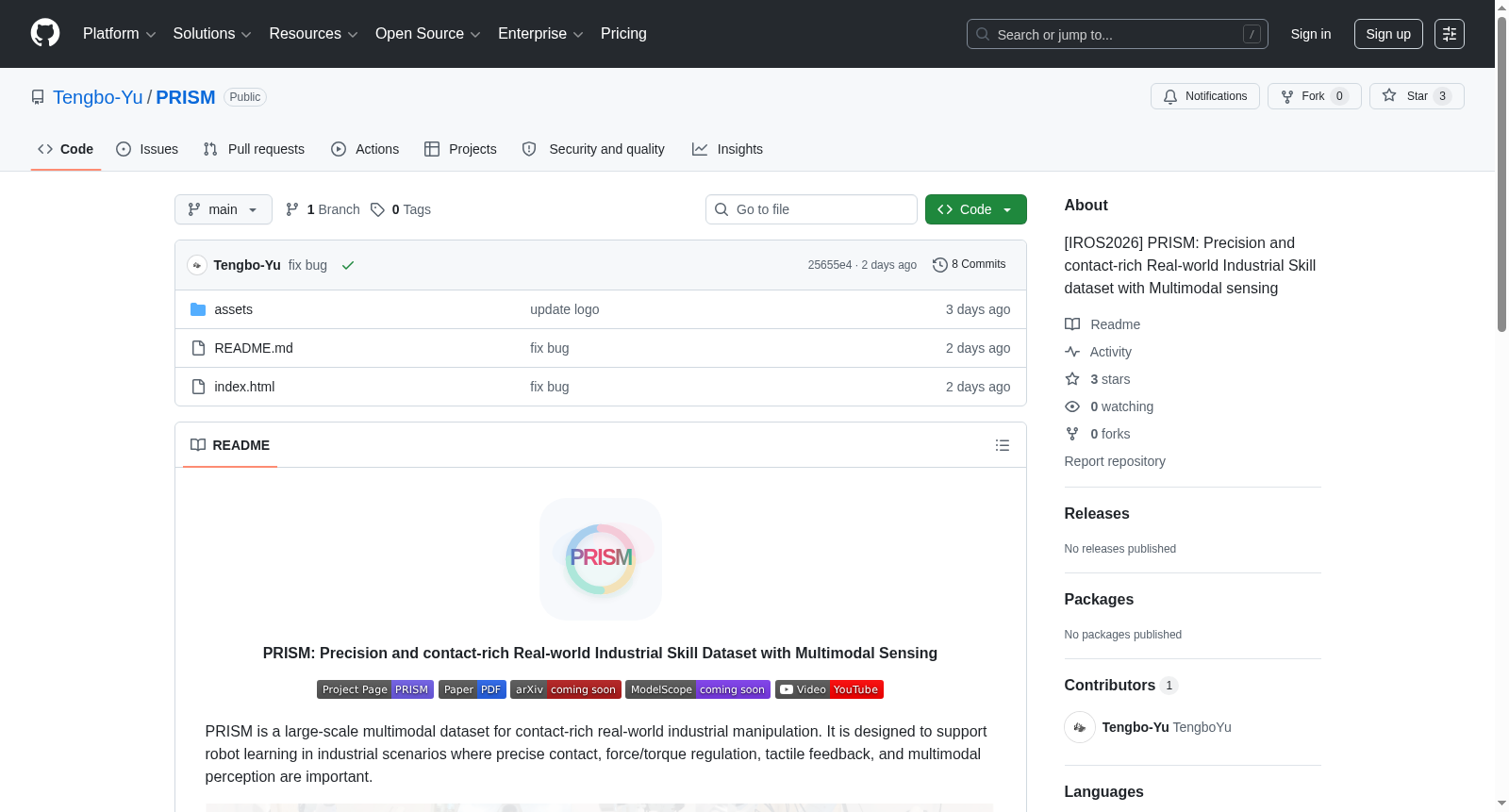Open the README outline list icon
This screenshot has height=812, width=1509.
click(x=1003, y=445)
